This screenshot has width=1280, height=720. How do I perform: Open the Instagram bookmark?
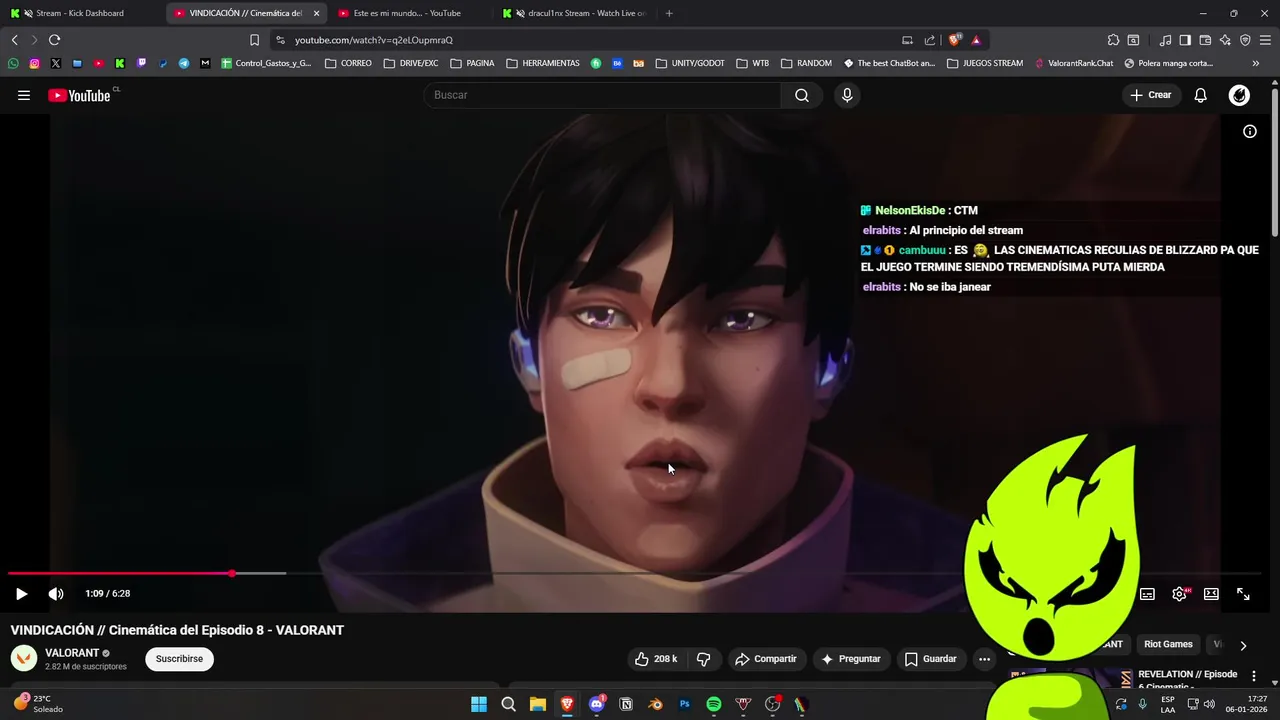click(x=34, y=63)
